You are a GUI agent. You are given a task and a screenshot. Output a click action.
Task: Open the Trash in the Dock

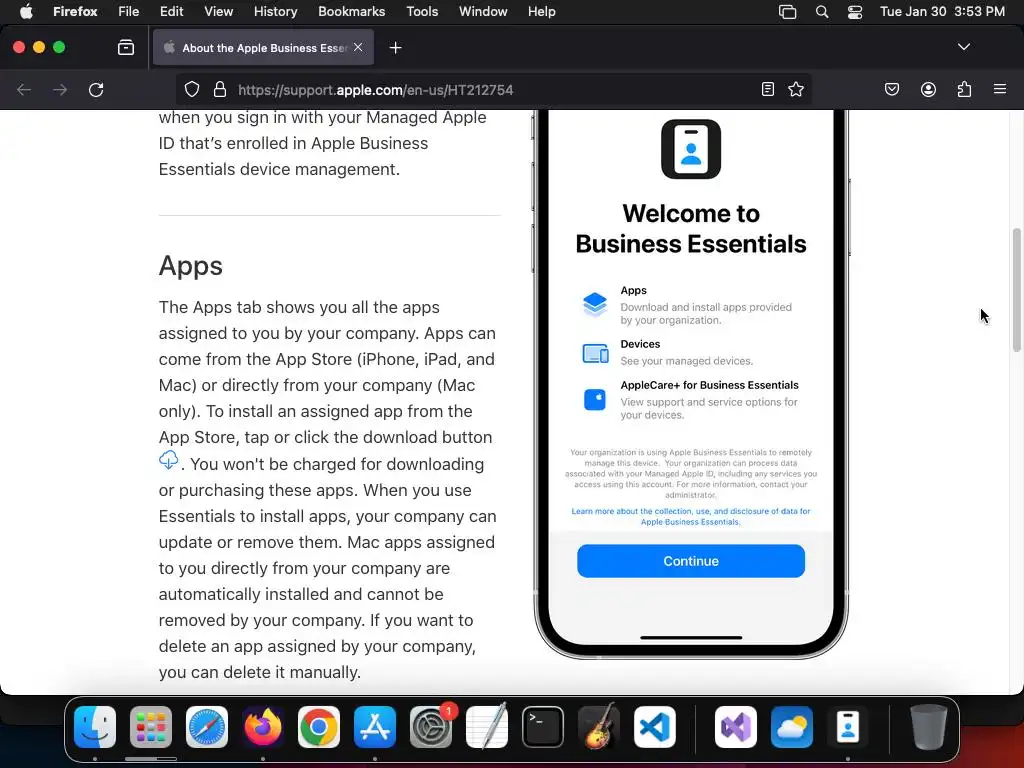(x=928, y=727)
